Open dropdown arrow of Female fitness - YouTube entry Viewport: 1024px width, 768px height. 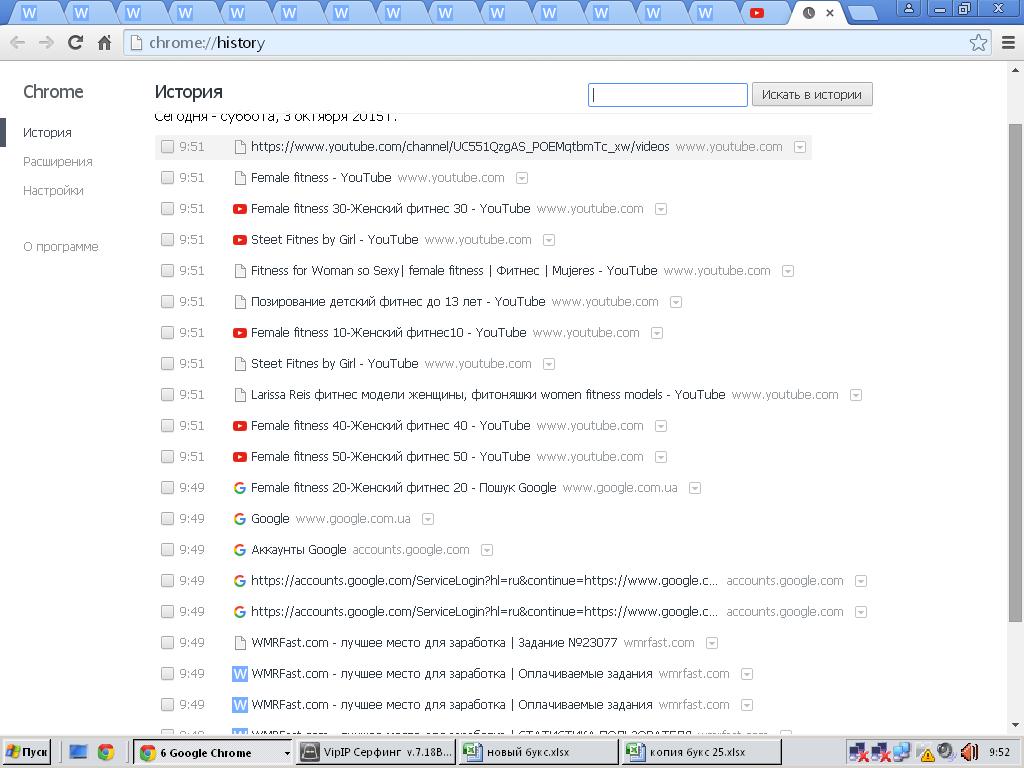[522, 178]
